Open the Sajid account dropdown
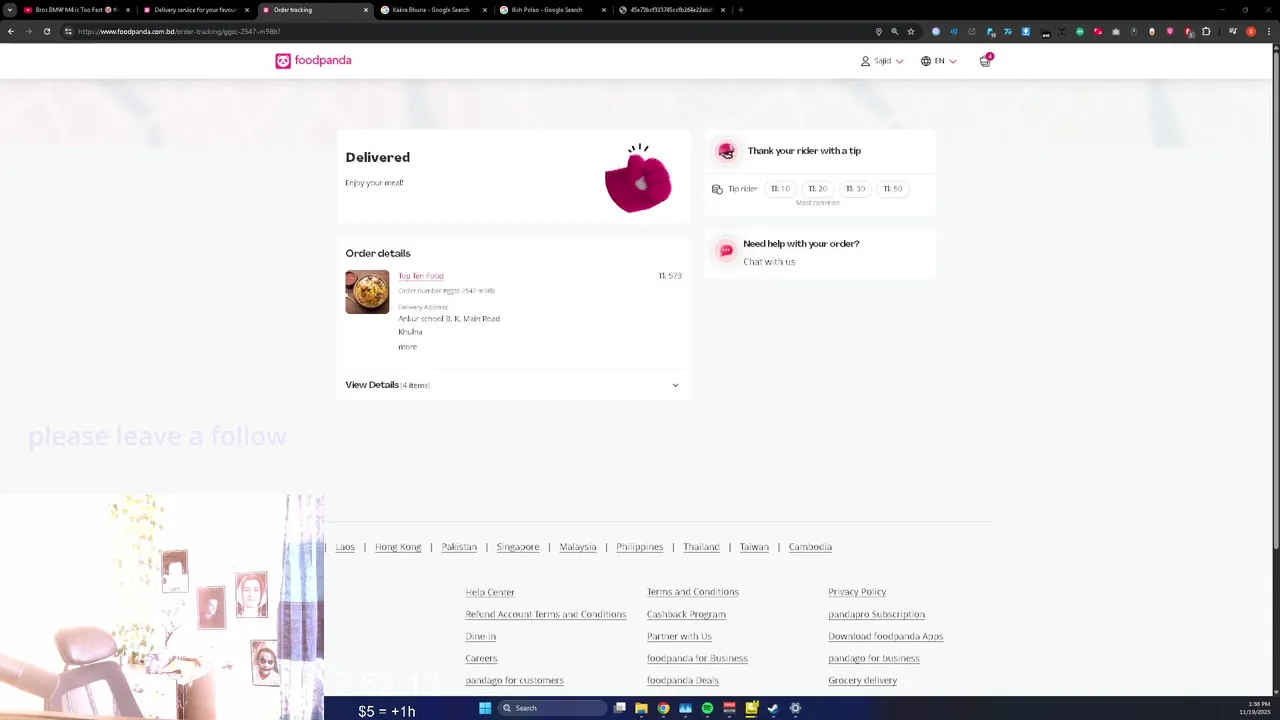Screen dimensions: 1280x720 [x=882, y=61]
